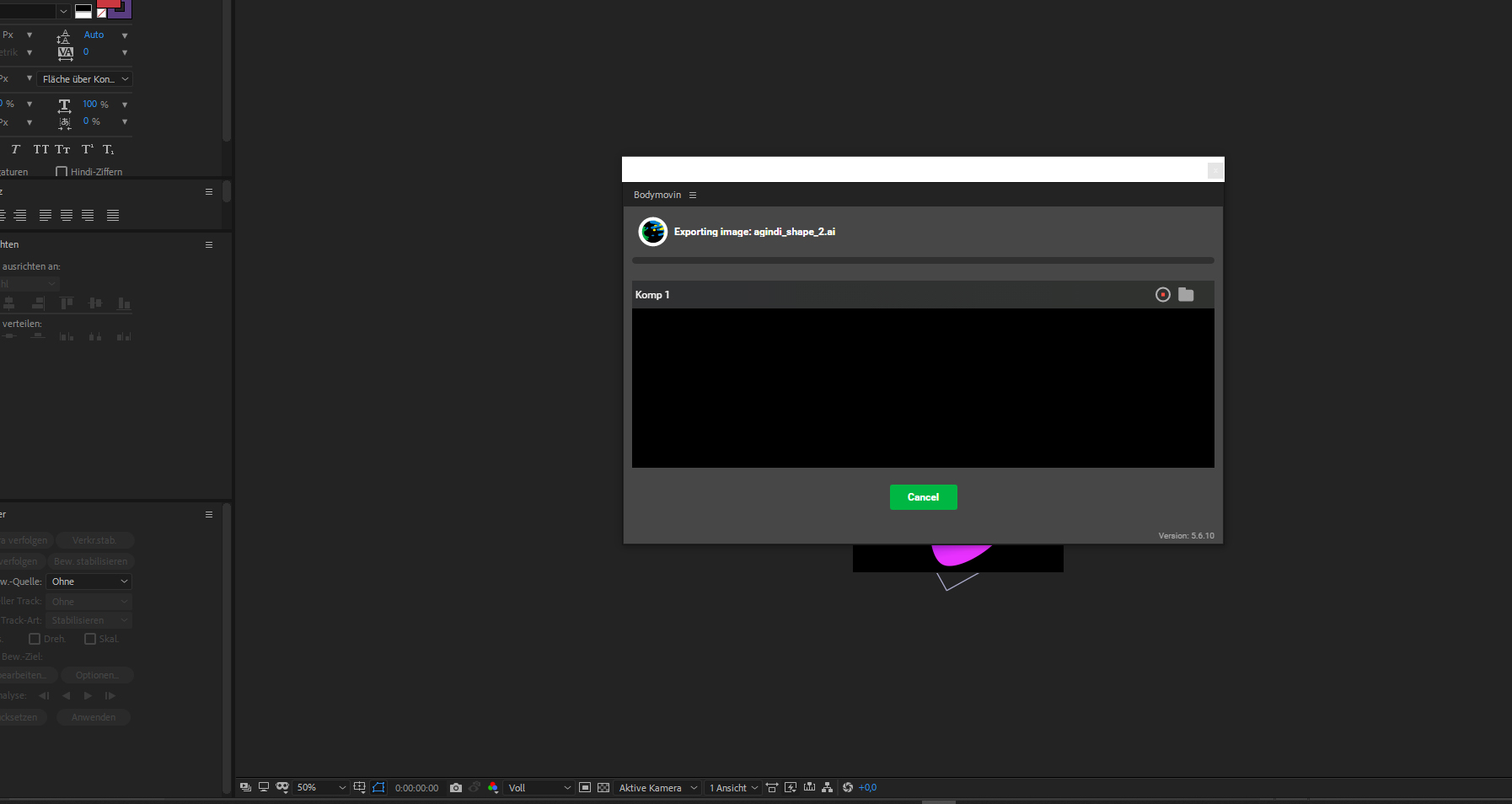Take a snapshot with the camera icon

tap(455, 788)
